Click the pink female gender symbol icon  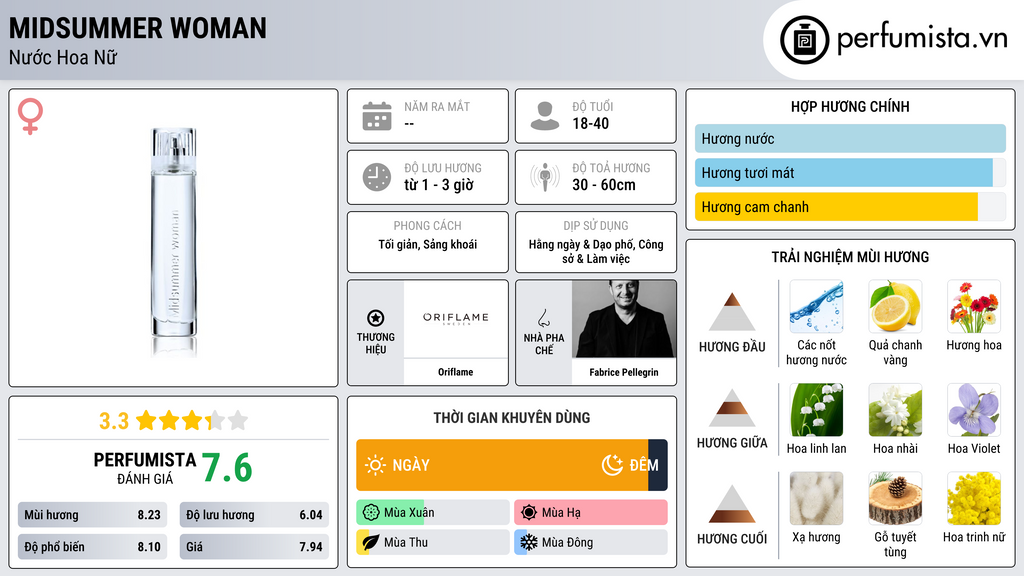coord(30,116)
